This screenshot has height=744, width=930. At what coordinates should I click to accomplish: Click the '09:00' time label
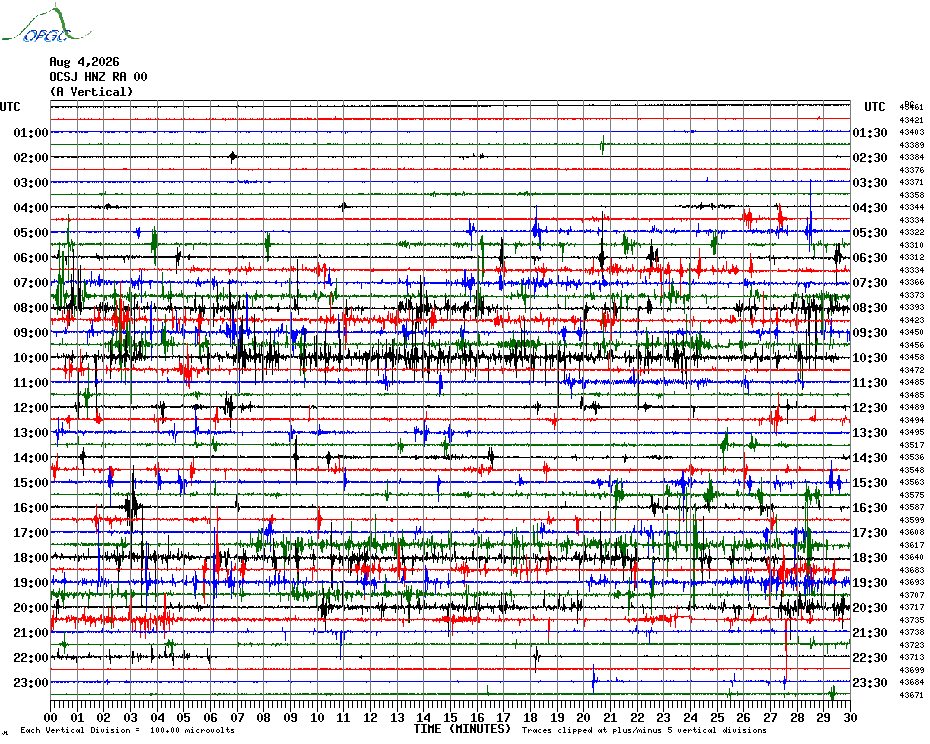31,332
